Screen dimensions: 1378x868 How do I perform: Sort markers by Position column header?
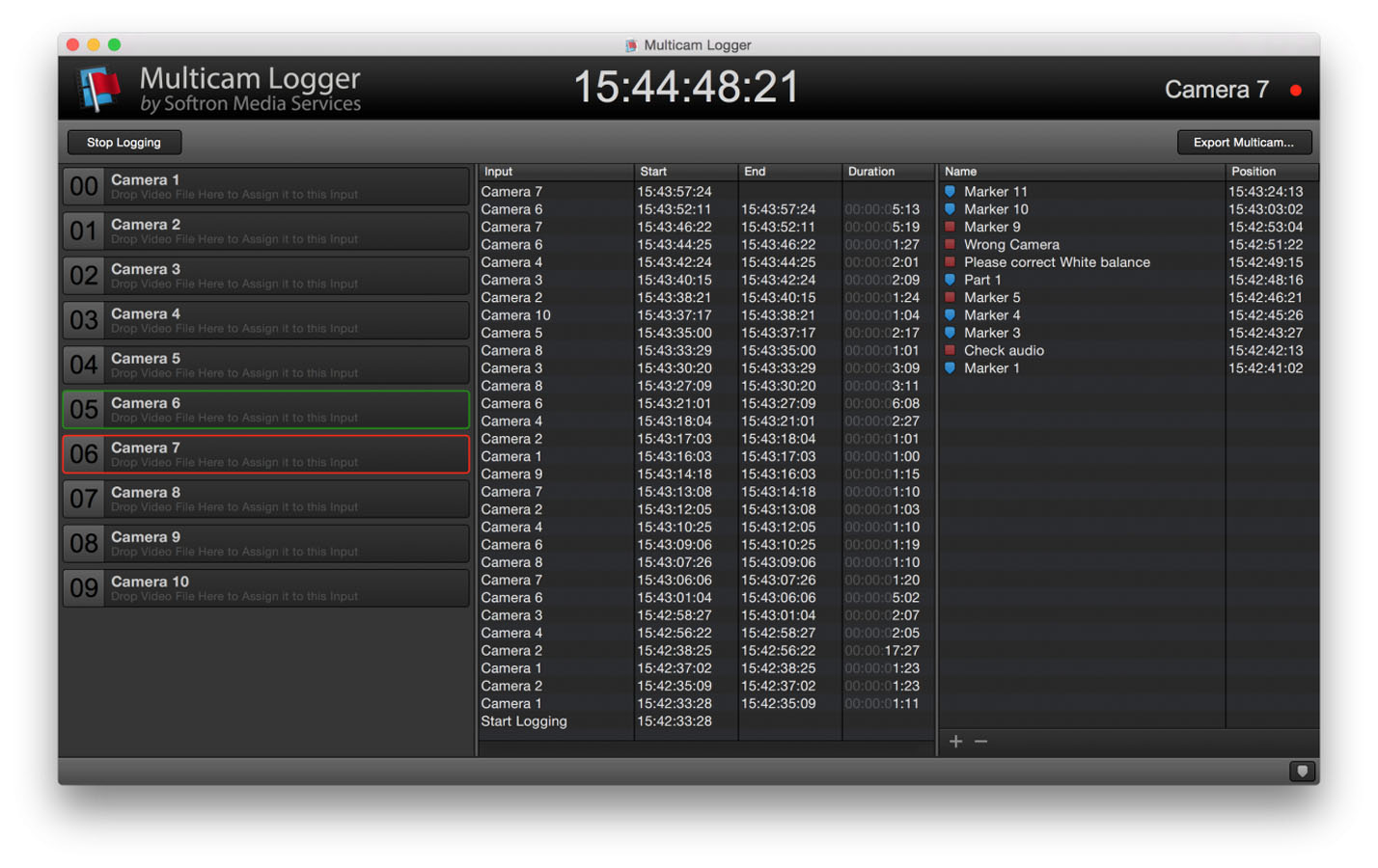coord(1272,172)
